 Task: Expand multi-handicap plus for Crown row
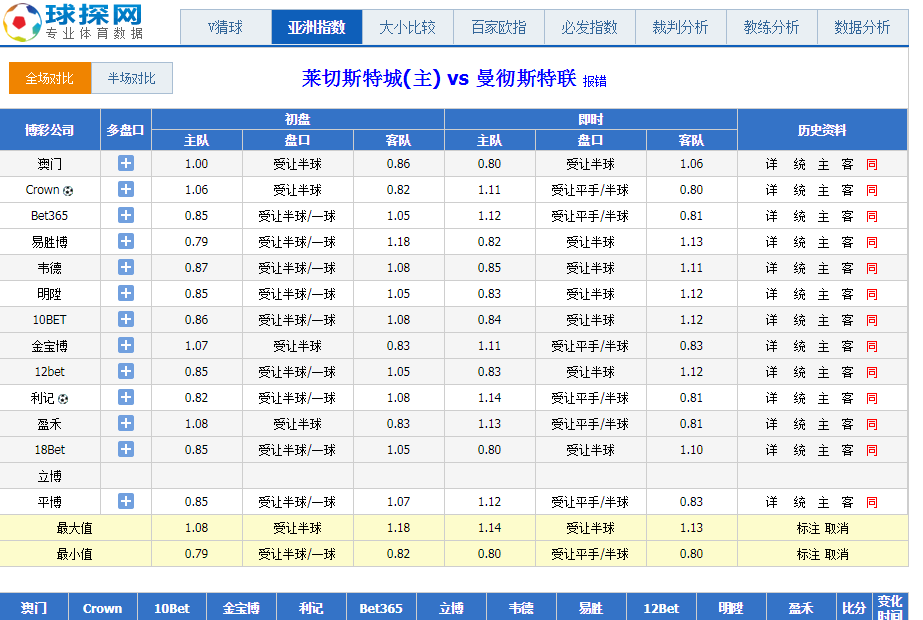[x=125, y=189]
